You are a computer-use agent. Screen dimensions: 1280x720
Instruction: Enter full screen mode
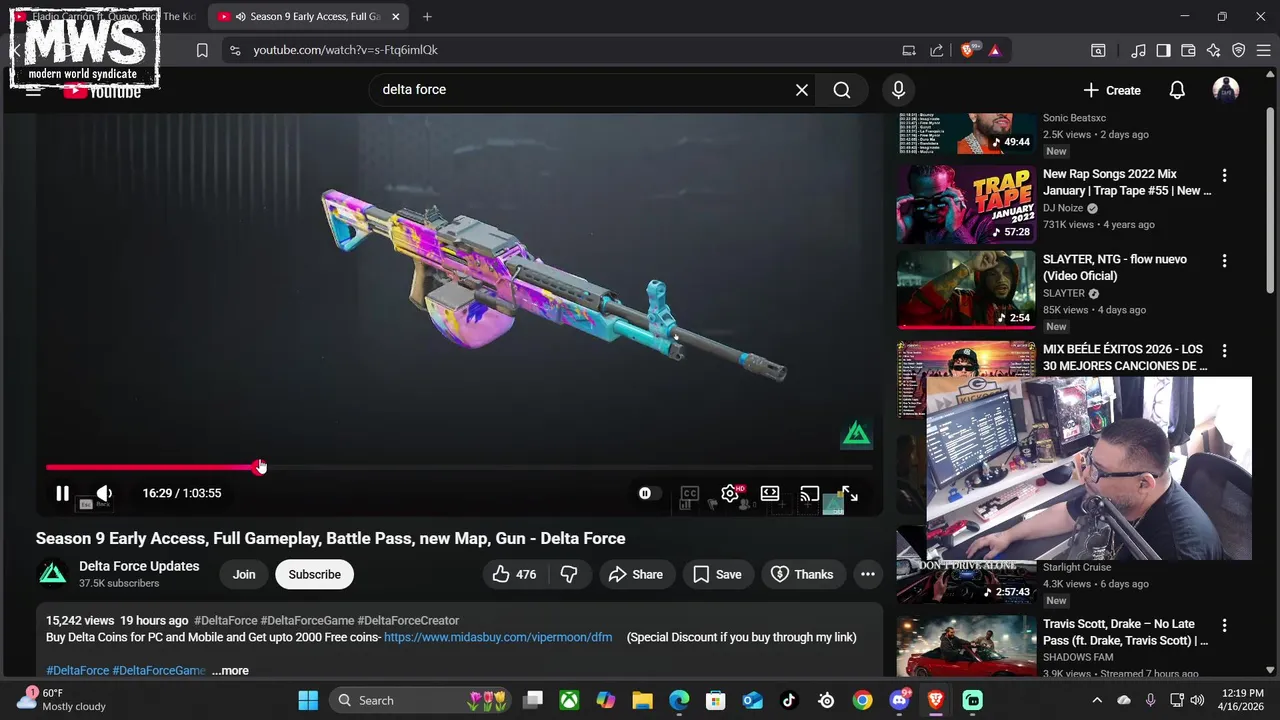click(x=849, y=493)
